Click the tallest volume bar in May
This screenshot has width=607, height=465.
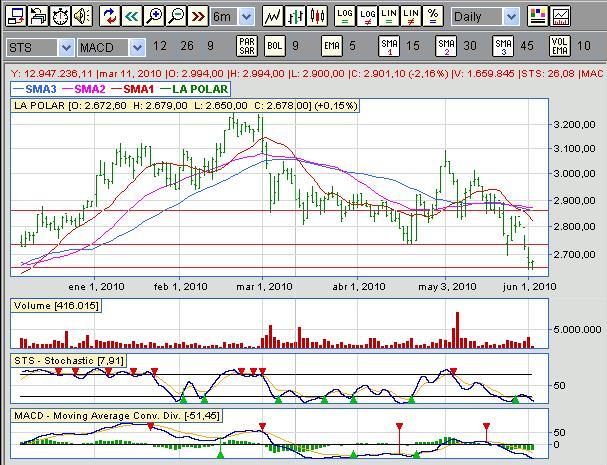point(458,330)
